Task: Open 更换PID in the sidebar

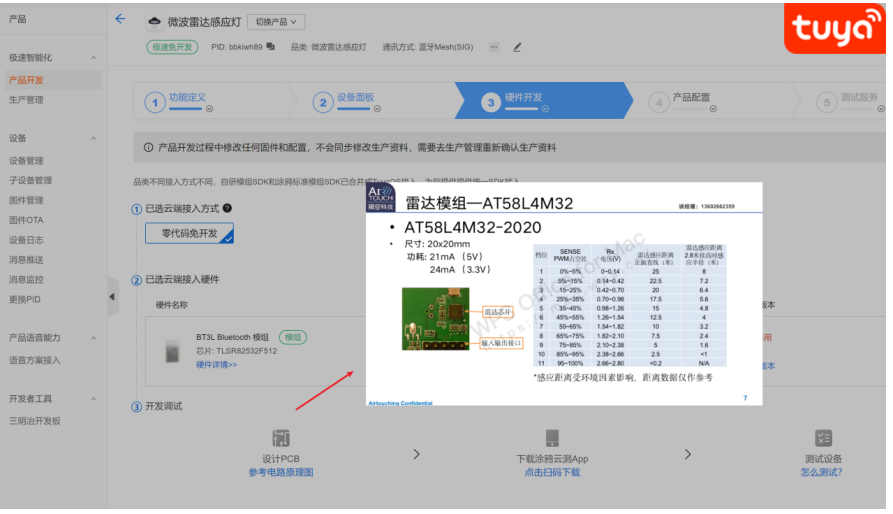Action: [25, 299]
